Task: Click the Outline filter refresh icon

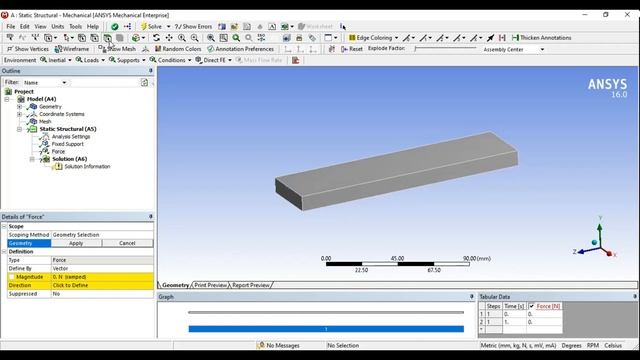Action: 144,82
